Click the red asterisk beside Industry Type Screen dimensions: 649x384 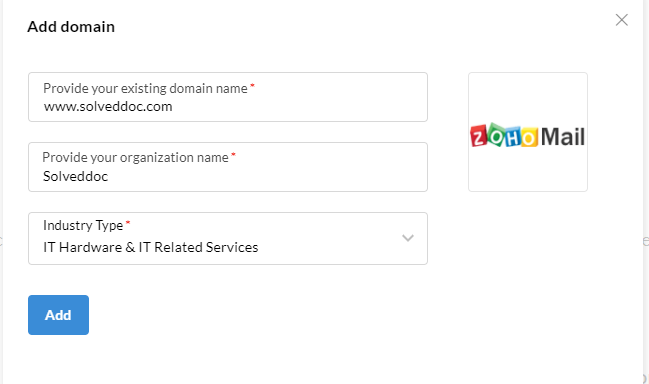[x=128, y=223]
